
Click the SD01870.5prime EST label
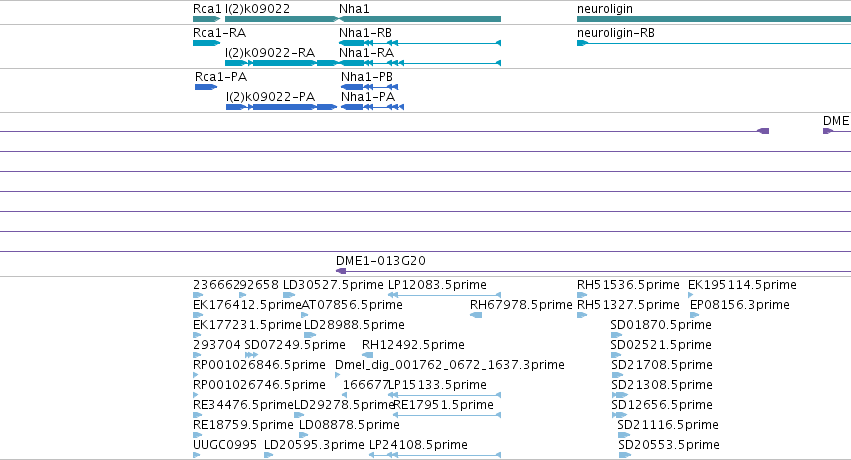point(661,325)
